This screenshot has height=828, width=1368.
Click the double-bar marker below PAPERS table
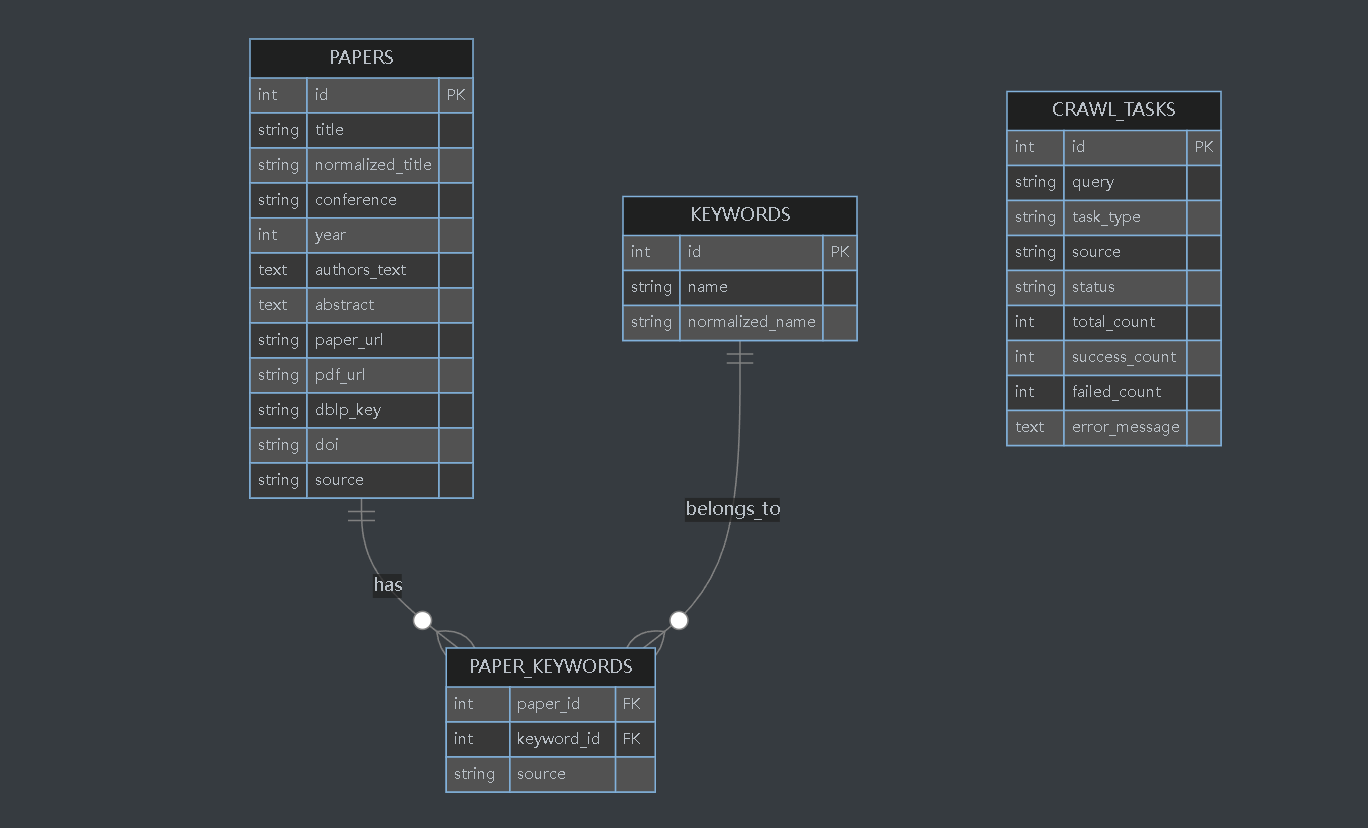361,514
